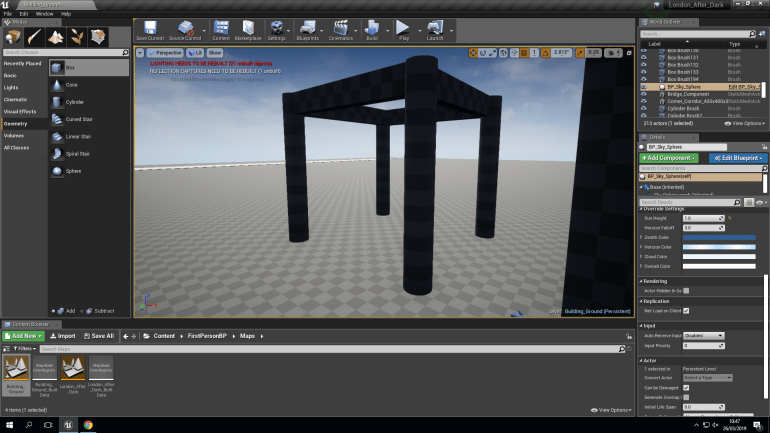Image resolution: width=770 pixels, height=433 pixels.
Task: Add a Curved Stair brush
Action: point(89,119)
